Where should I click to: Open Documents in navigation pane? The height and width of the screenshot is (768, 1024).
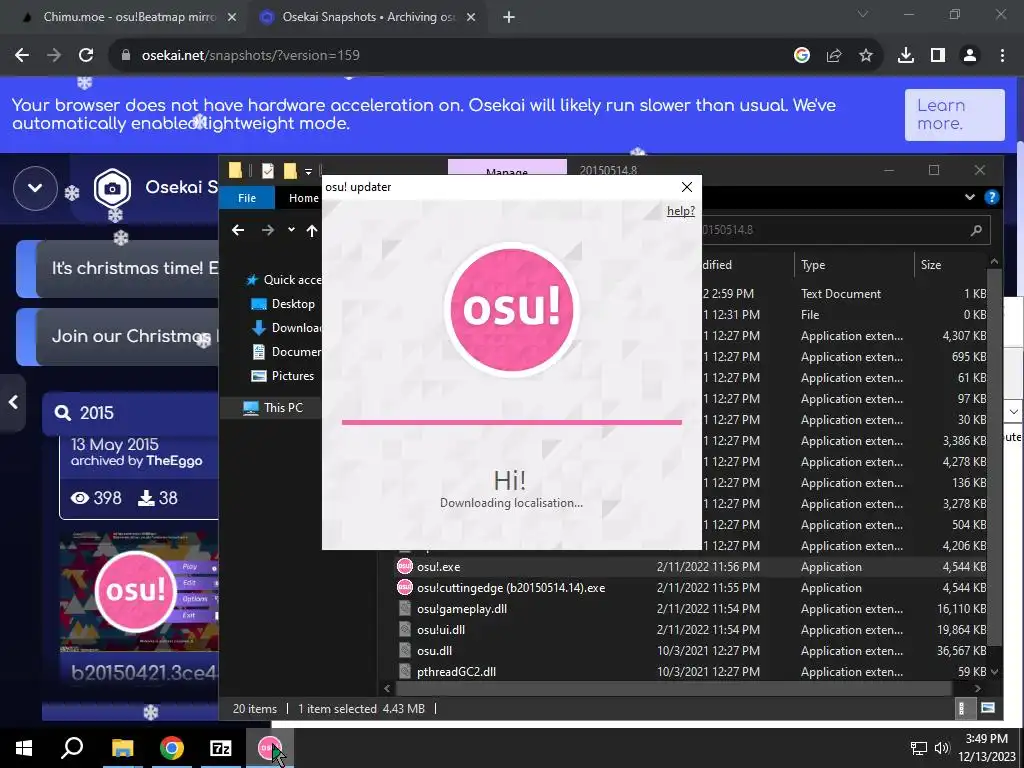tap(287, 352)
